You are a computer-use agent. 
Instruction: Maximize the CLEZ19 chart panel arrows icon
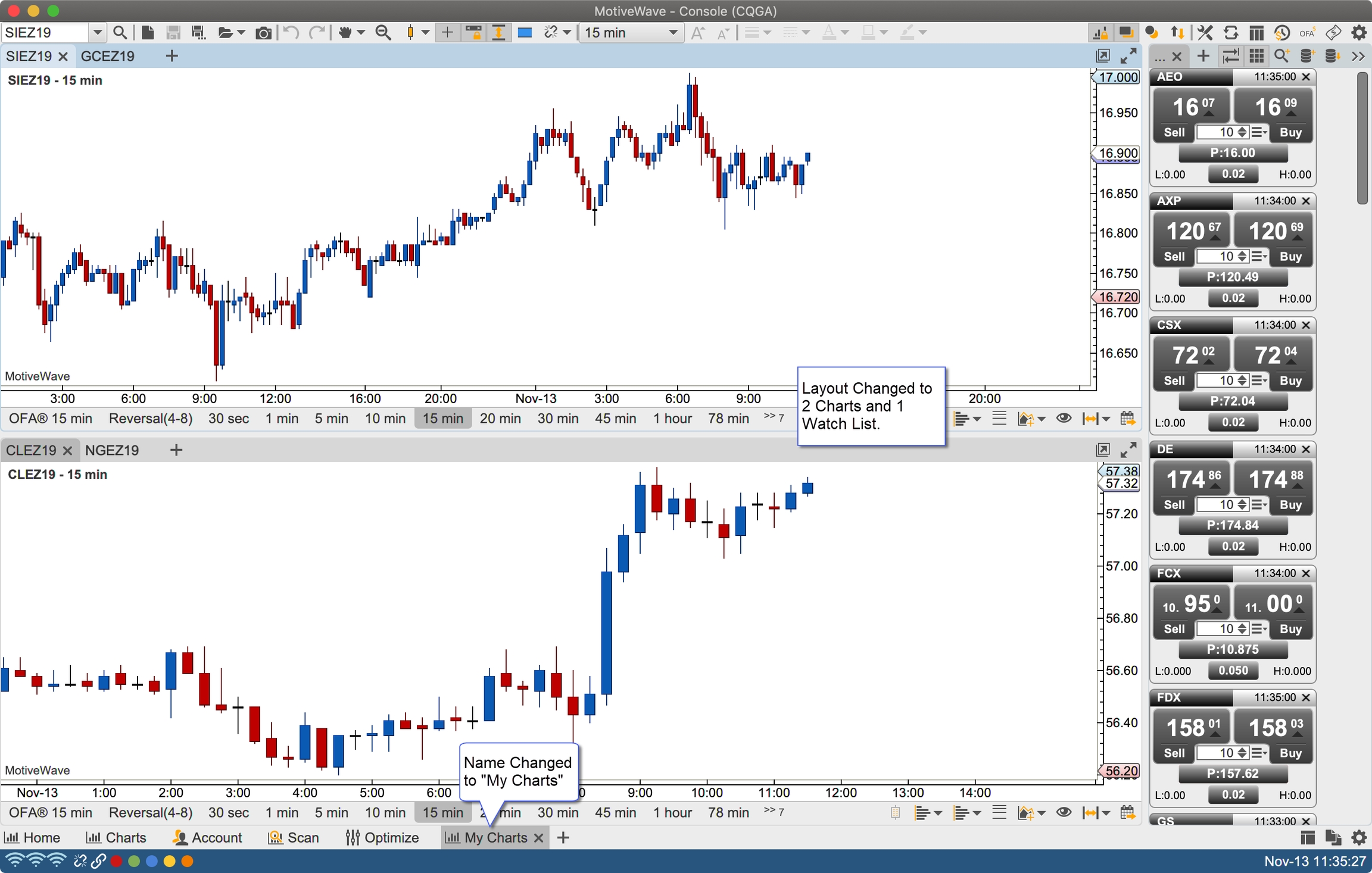(1128, 450)
